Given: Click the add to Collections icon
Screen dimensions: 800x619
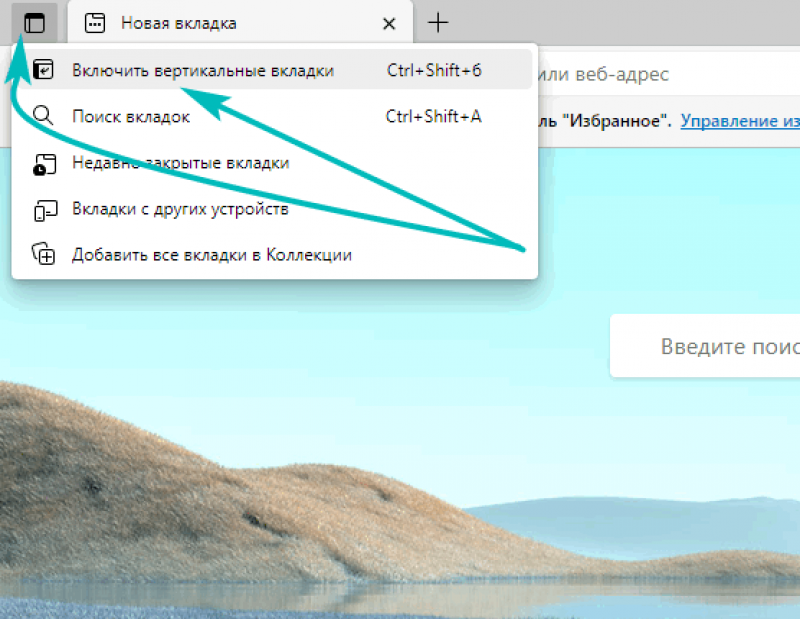Looking at the screenshot, I should point(44,255).
